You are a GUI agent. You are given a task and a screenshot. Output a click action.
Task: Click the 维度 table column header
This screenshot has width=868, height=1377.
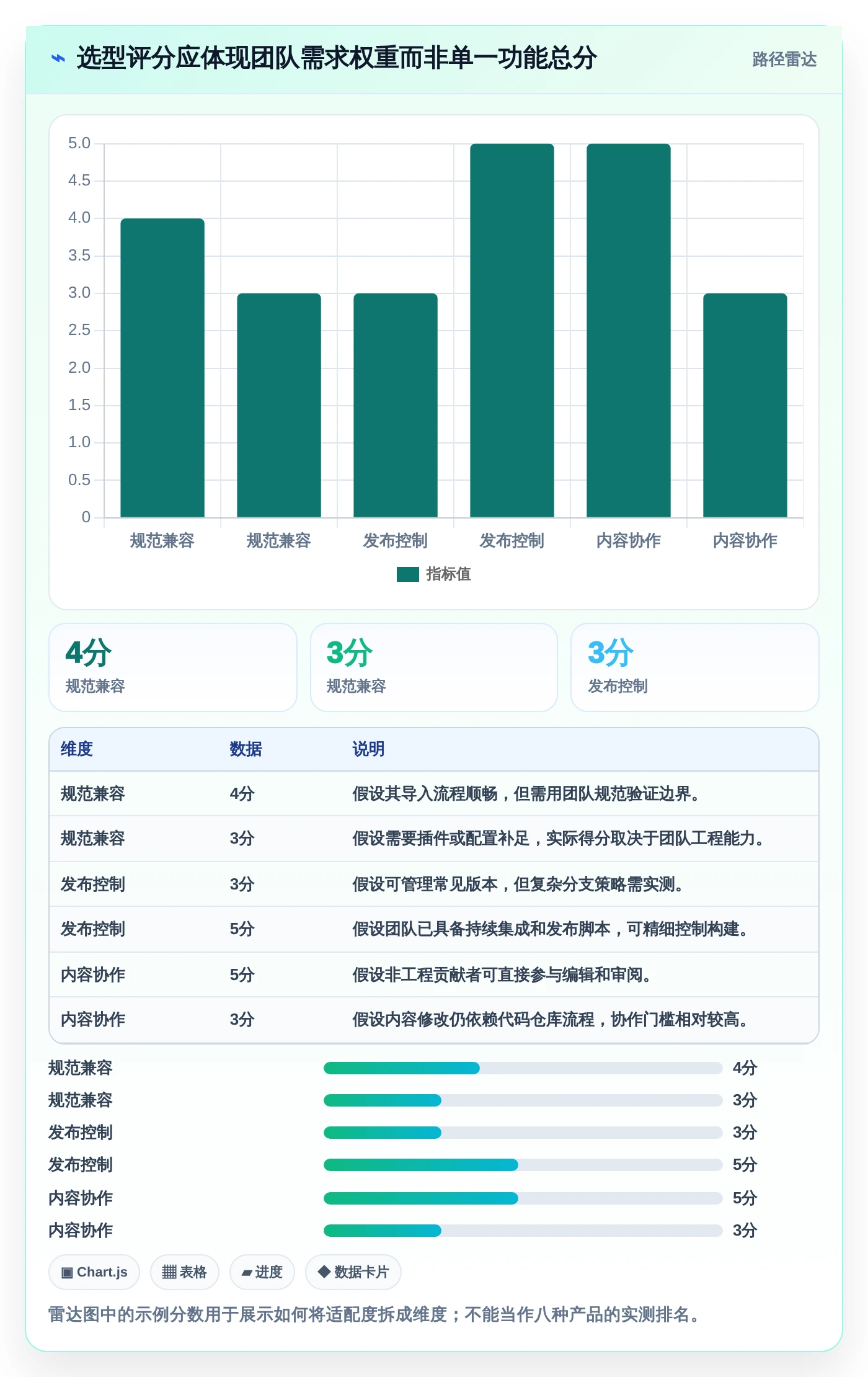pyautogui.click(x=77, y=749)
